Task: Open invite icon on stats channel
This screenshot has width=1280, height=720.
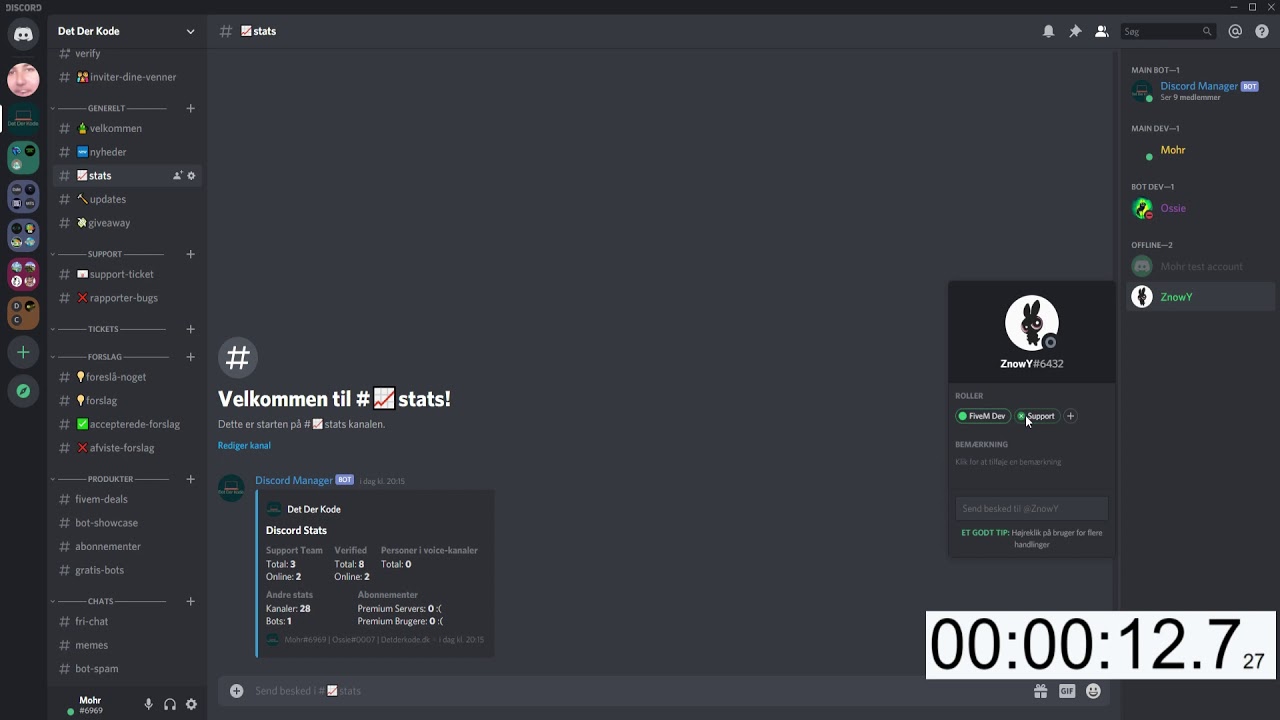Action: point(177,176)
